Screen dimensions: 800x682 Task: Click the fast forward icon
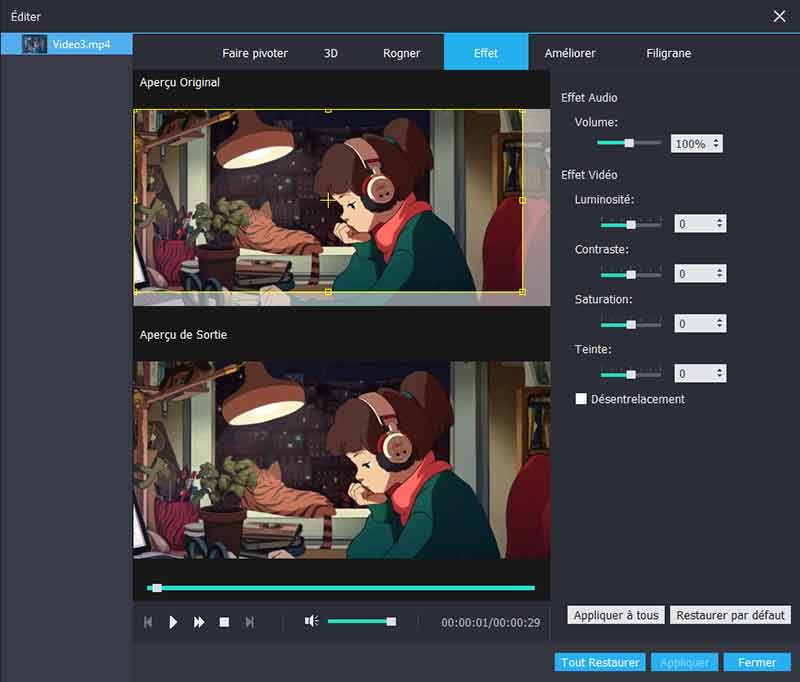[x=199, y=622]
